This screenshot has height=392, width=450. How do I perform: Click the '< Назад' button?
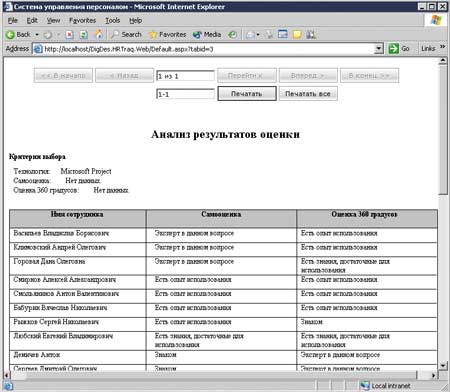tap(124, 75)
